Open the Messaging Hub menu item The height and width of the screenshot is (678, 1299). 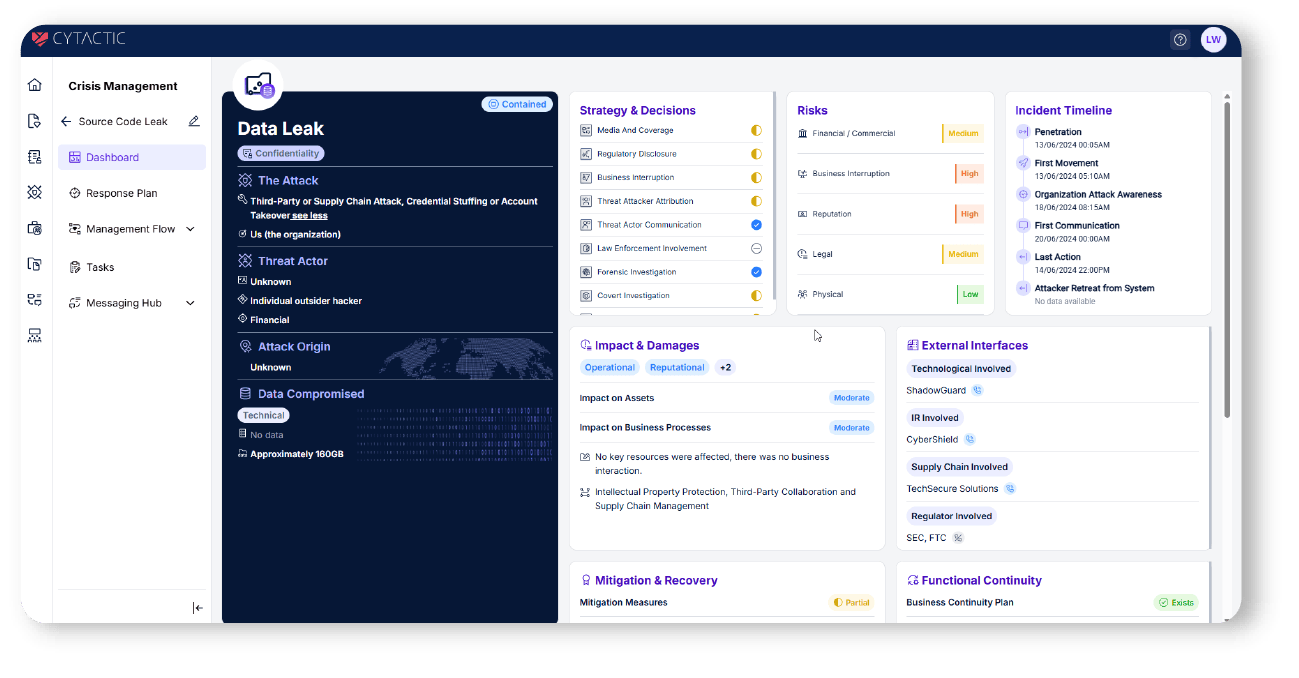[132, 303]
